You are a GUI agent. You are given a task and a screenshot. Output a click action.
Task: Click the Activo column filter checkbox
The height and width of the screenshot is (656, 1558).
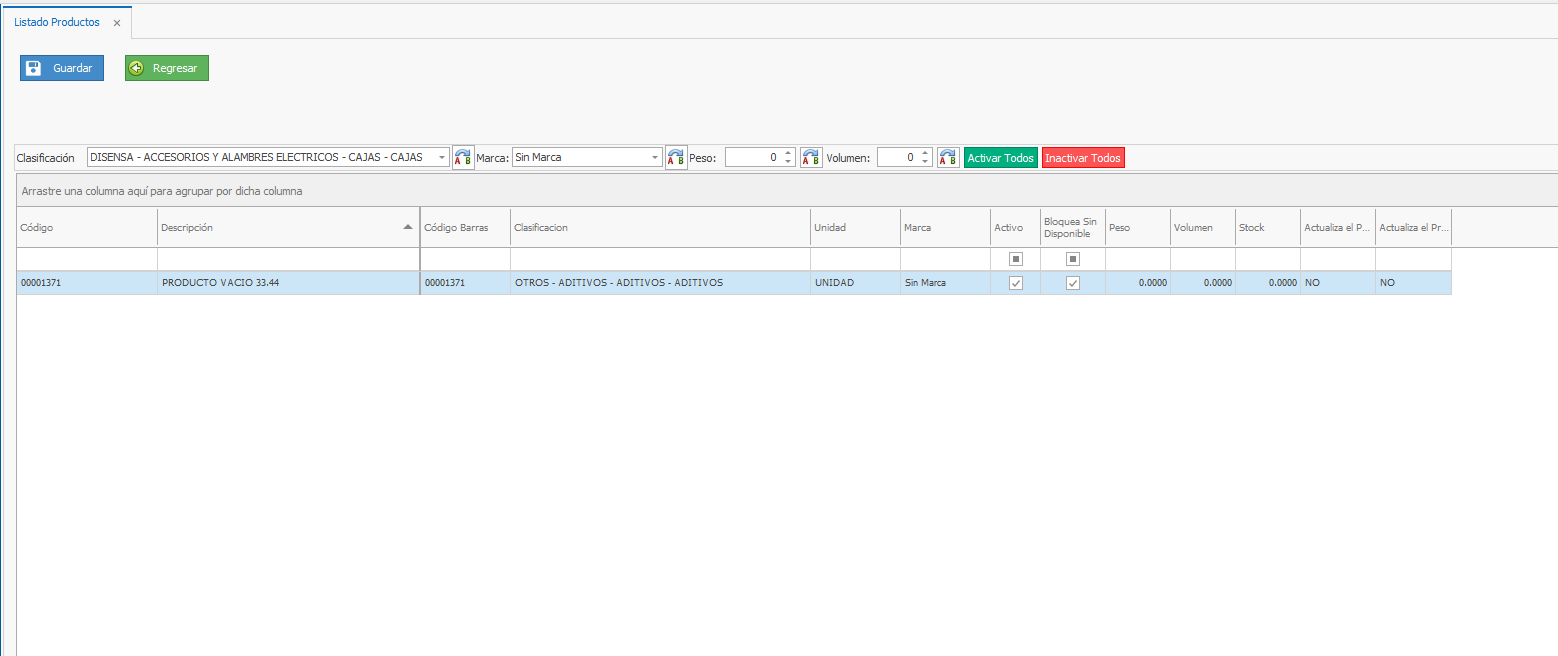click(x=1016, y=259)
